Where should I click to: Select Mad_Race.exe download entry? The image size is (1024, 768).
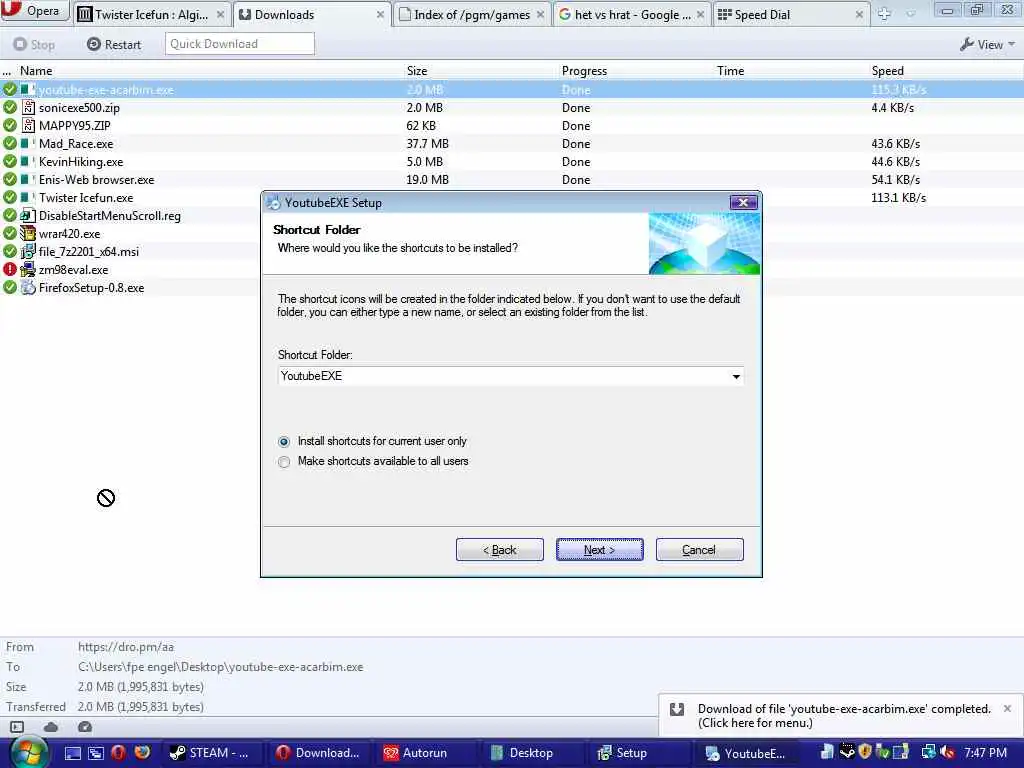[512, 144]
